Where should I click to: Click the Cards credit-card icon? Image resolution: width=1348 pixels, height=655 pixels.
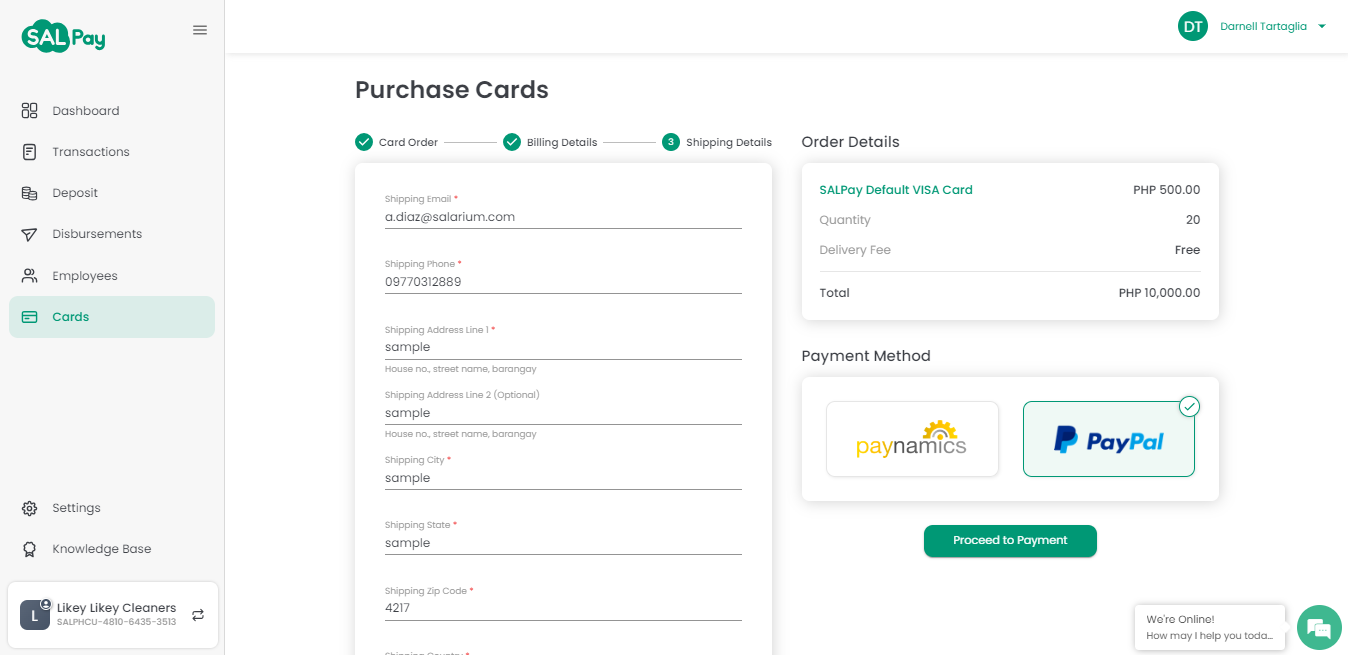pos(30,317)
